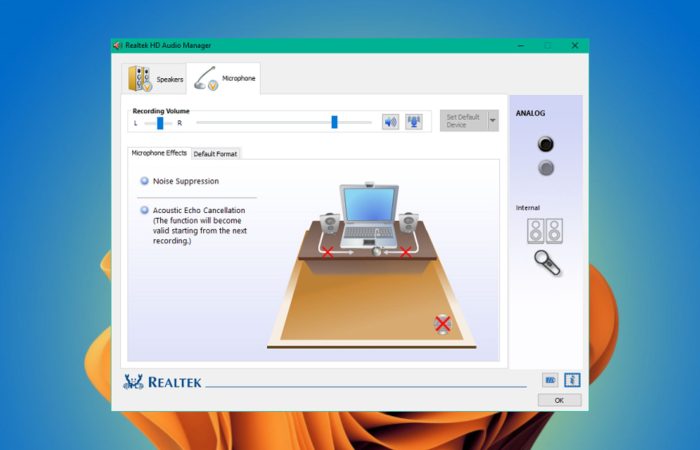This screenshot has height=450, width=700.
Task: Select the internal microphone icon
Action: 547,263
